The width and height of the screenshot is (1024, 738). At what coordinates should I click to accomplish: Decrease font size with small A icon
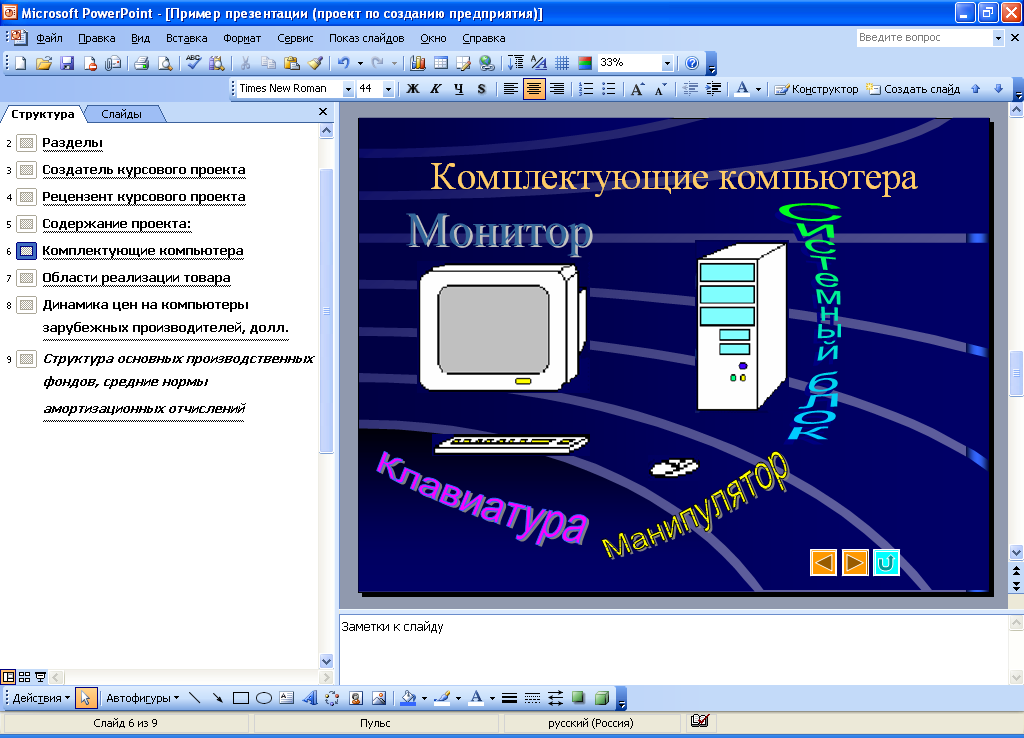pos(660,89)
